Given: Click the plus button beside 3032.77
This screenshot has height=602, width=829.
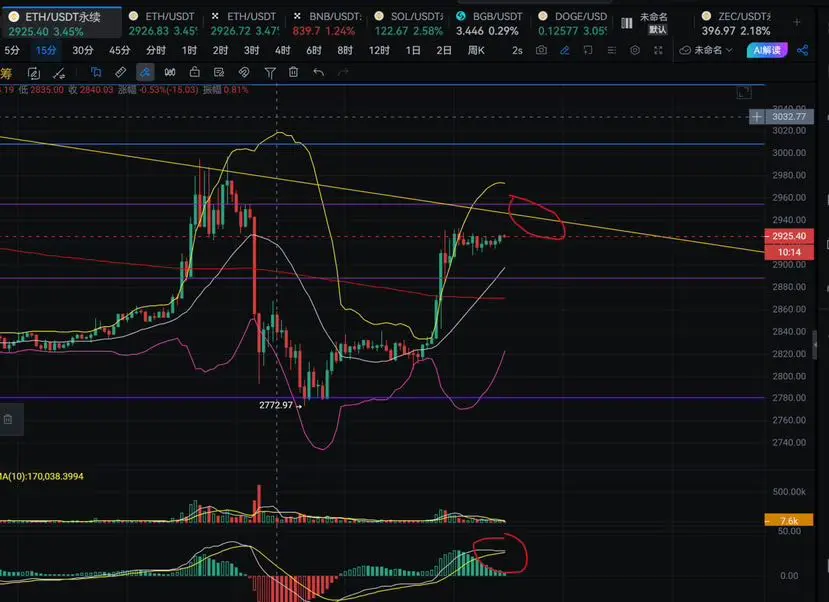Looking at the screenshot, I should (x=757, y=117).
